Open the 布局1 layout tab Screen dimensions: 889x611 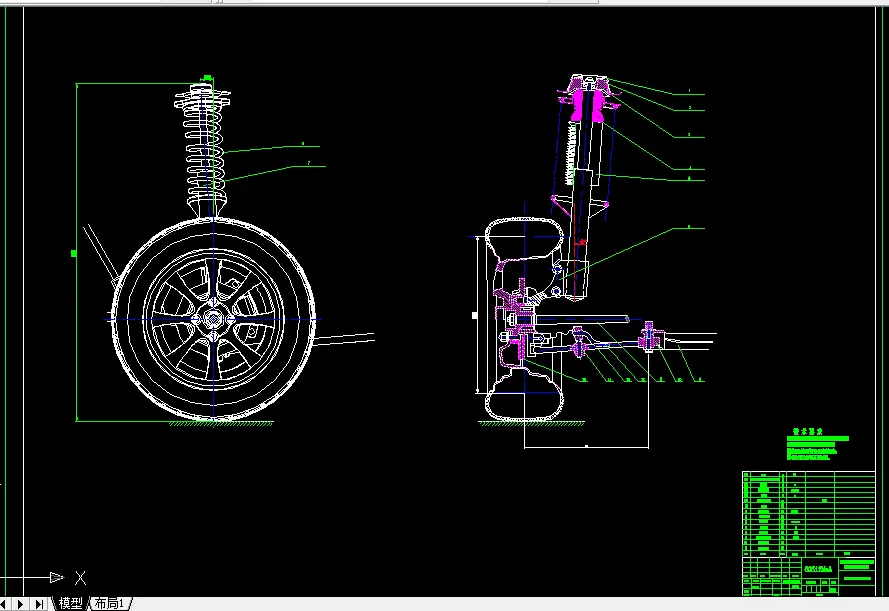(x=109, y=603)
